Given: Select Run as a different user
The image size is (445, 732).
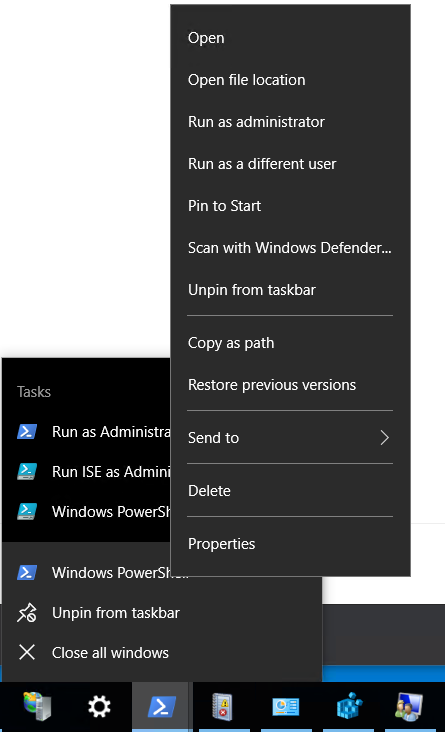Looking at the screenshot, I should (262, 164).
